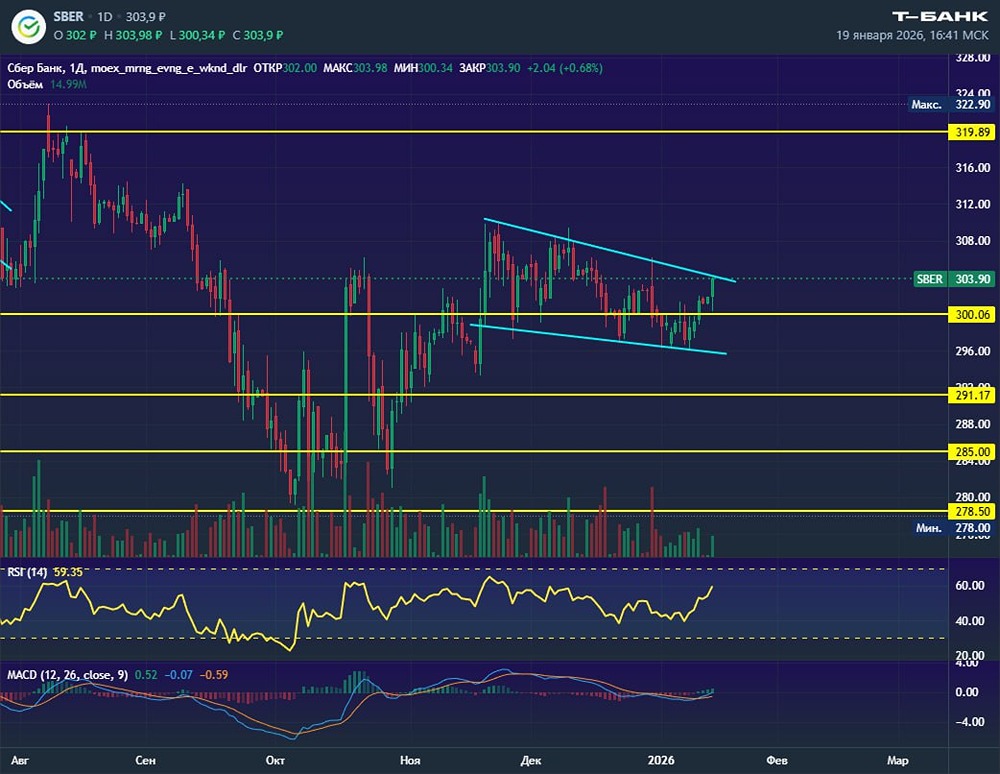This screenshot has width=1000, height=774.
Task: Click the date '19 января 2026, 16:41 МСК'
Action: tap(912, 35)
